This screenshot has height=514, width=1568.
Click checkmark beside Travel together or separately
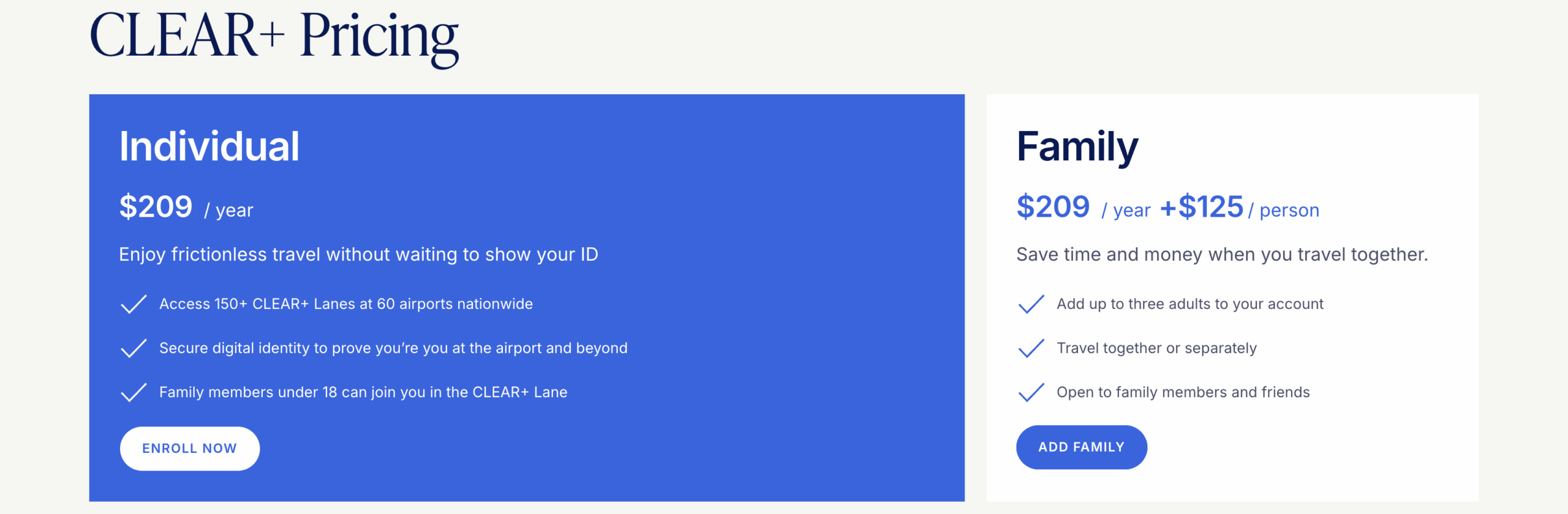click(x=1031, y=348)
